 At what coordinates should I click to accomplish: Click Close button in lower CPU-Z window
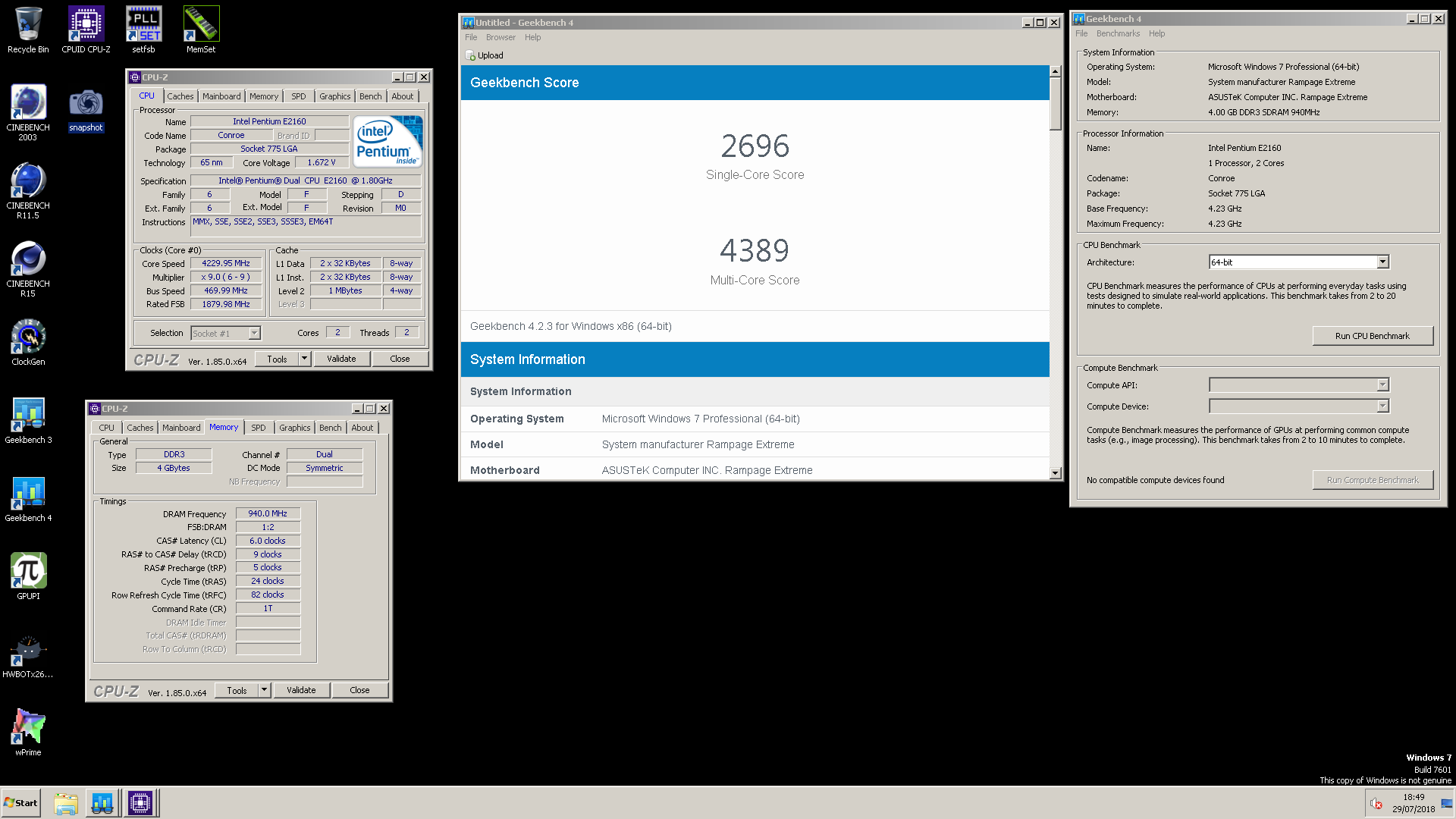359,690
